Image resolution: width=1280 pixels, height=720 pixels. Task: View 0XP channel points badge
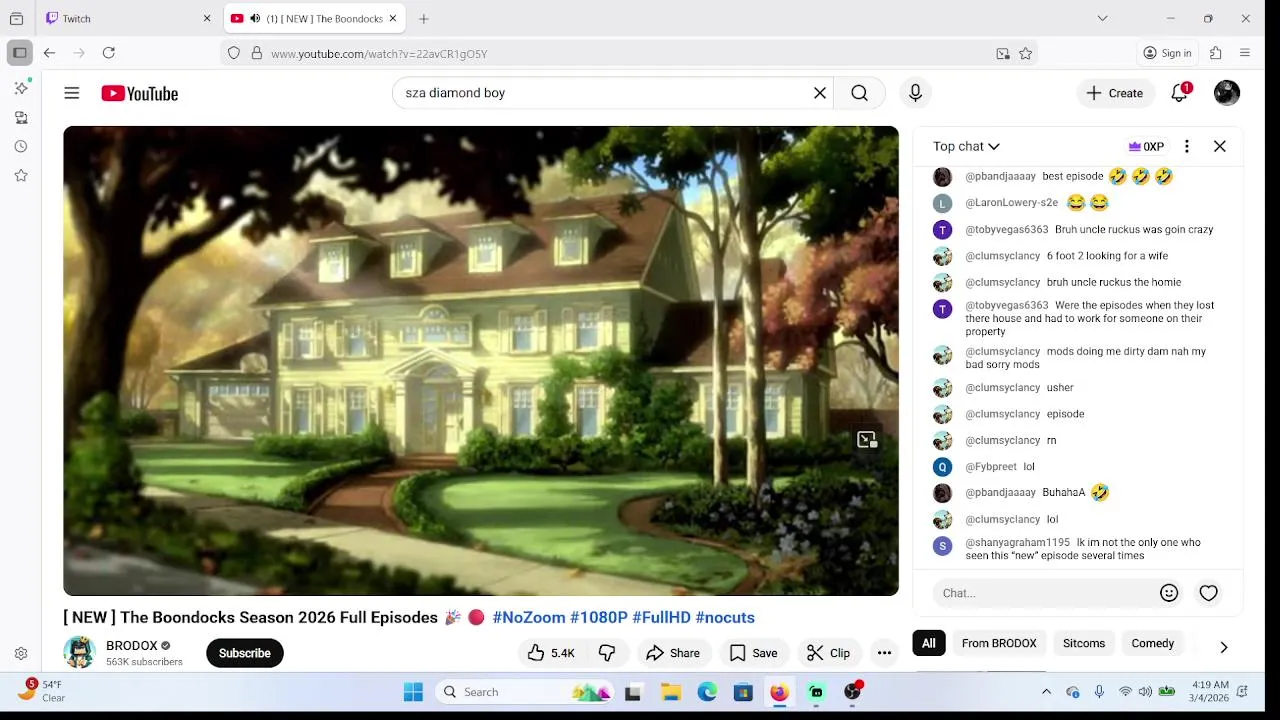pyautogui.click(x=1146, y=147)
